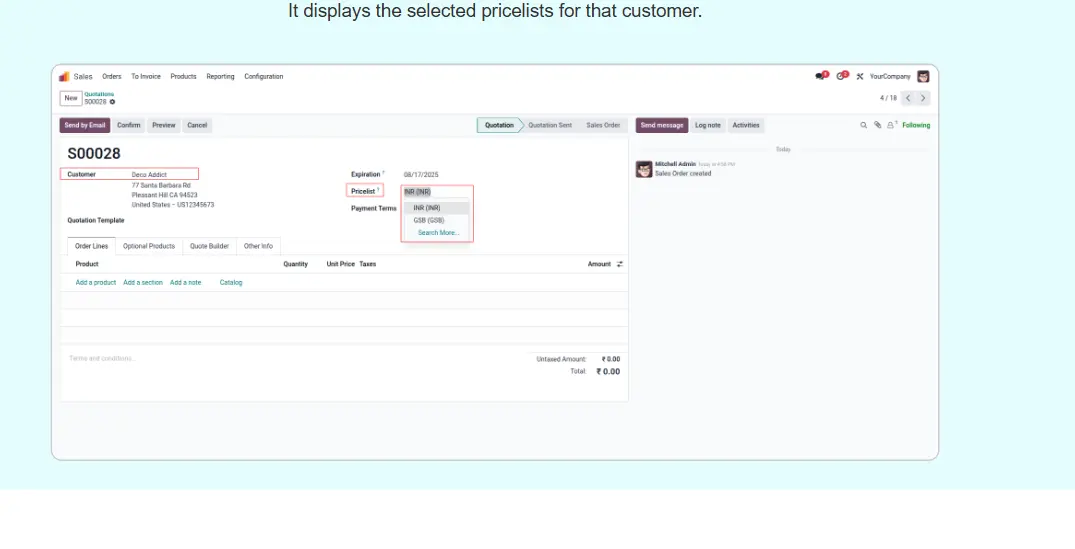The height and width of the screenshot is (549, 1075).
Task: Click the Add a product link
Action: (x=96, y=283)
